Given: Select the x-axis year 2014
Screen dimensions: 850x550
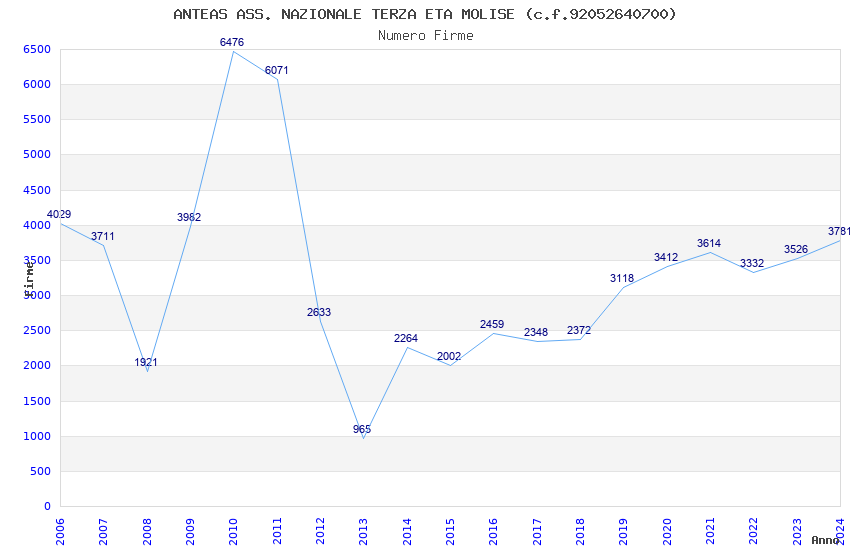Looking at the screenshot, I should (407, 532).
